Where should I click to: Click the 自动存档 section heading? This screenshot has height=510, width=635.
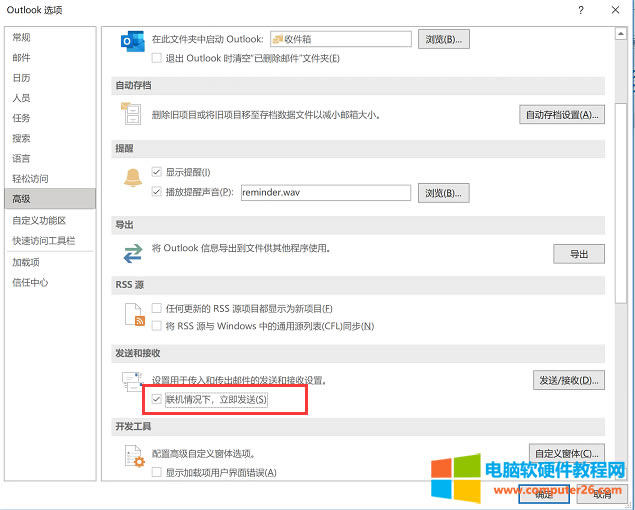coord(133,85)
